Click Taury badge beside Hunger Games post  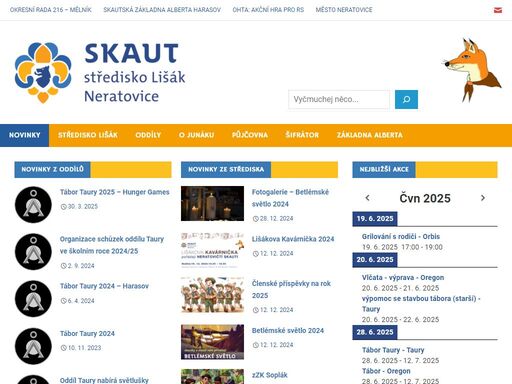(33, 205)
